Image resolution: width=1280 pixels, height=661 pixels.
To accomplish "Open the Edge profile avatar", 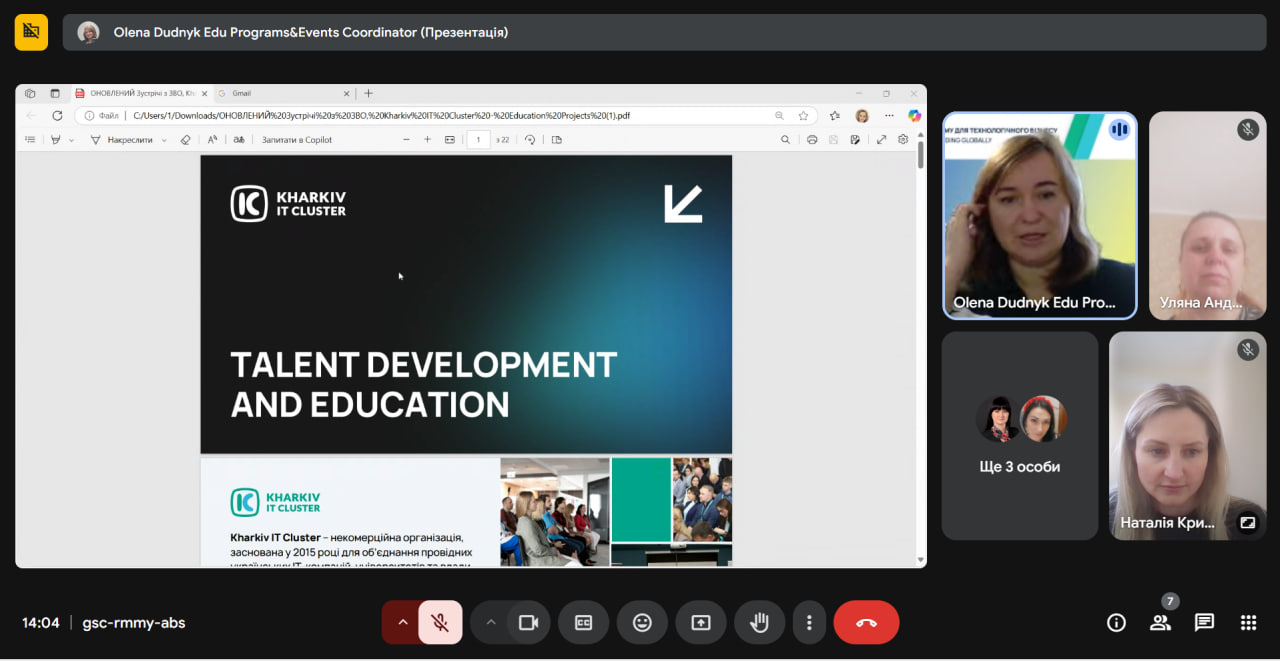I will pyautogui.click(x=862, y=116).
